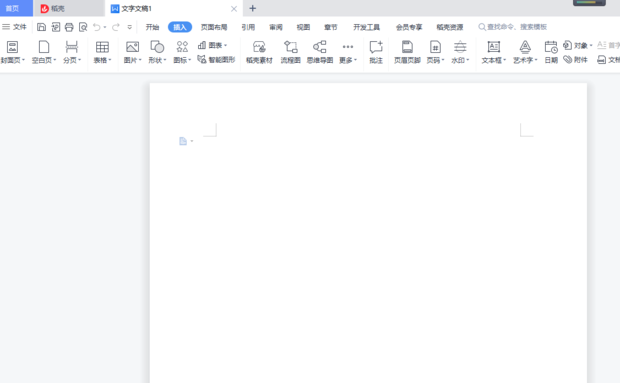The image size is (620, 383).
Task: Switch to Page Layout (页面布局) tab
Action: (214, 27)
